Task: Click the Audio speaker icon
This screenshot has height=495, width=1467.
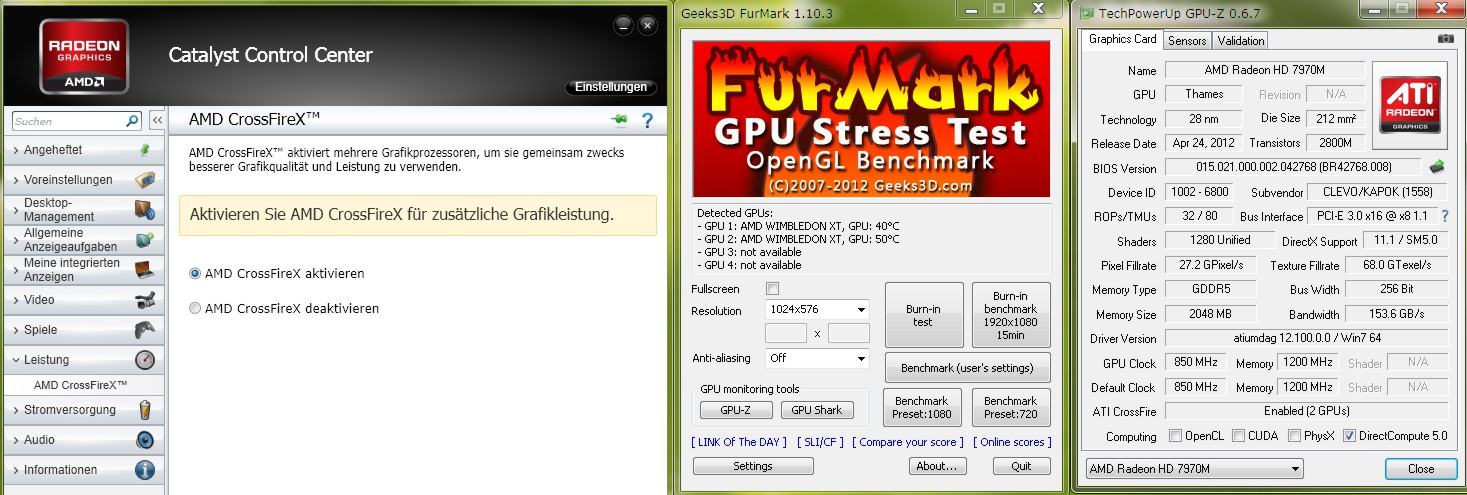Action: (x=145, y=440)
